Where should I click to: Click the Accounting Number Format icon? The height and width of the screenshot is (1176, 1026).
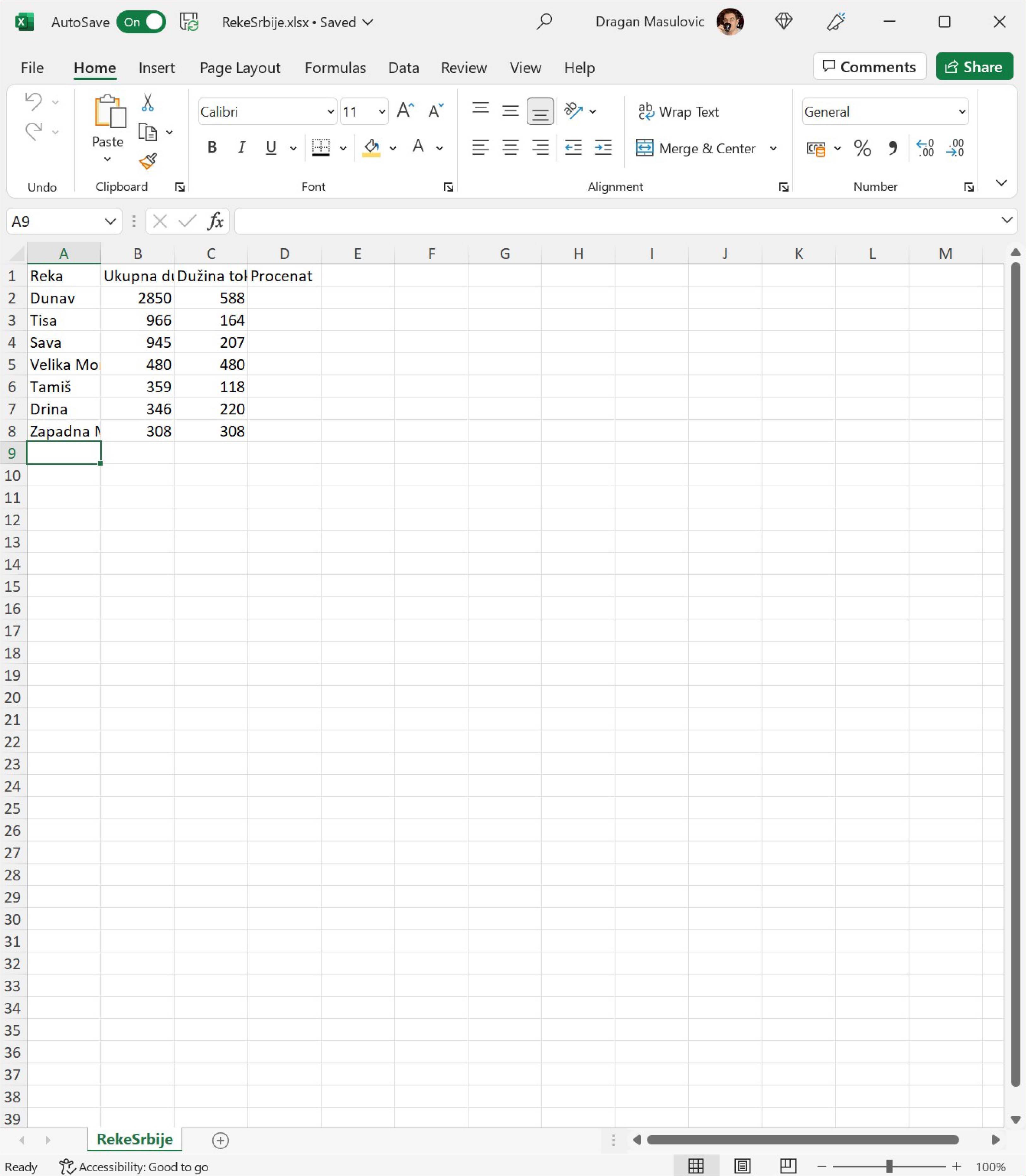(815, 149)
